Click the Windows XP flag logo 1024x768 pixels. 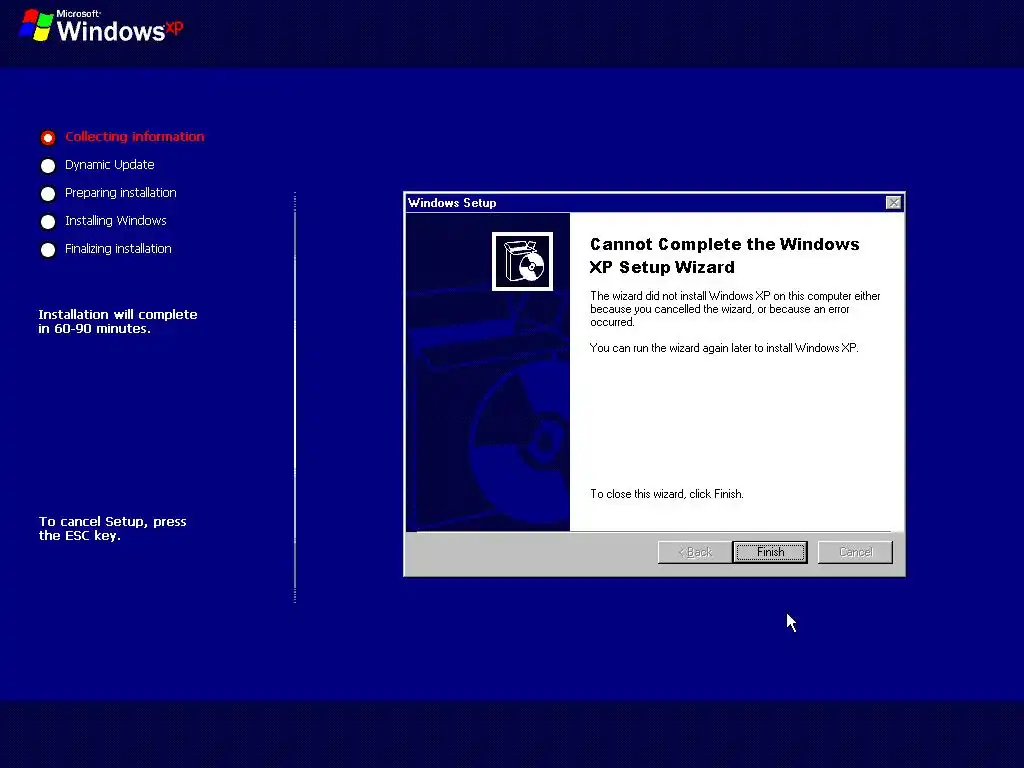(37, 25)
